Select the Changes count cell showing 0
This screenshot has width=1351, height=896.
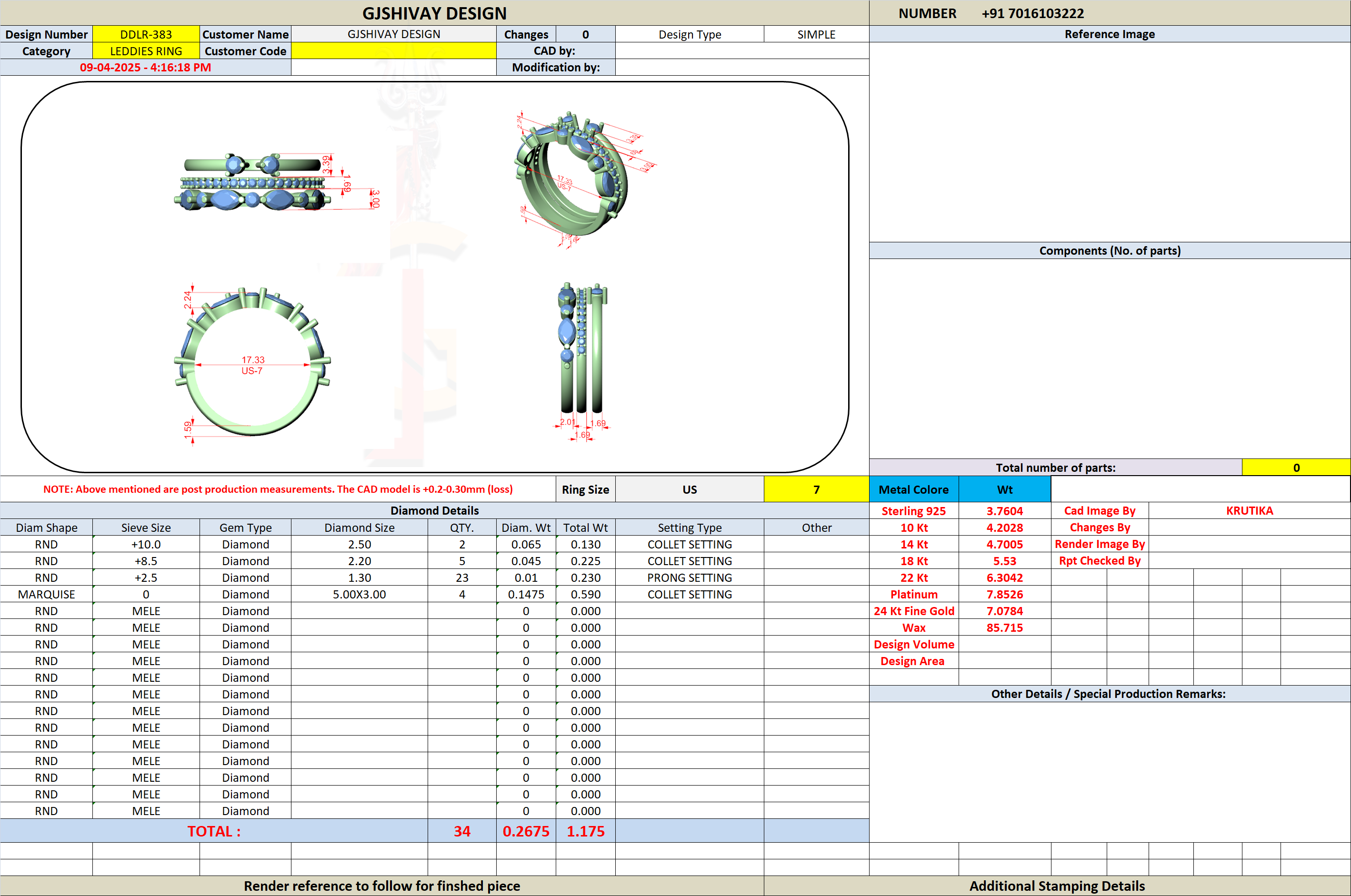(585, 34)
